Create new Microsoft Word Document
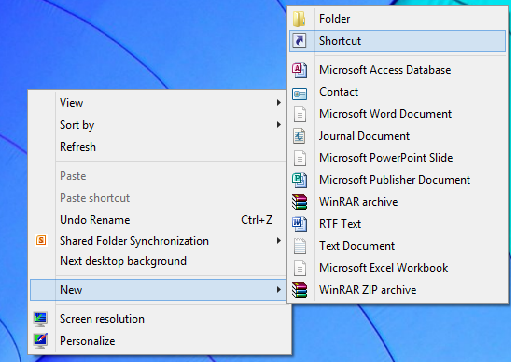This screenshot has width=511, height=362. tap(397, 114)
